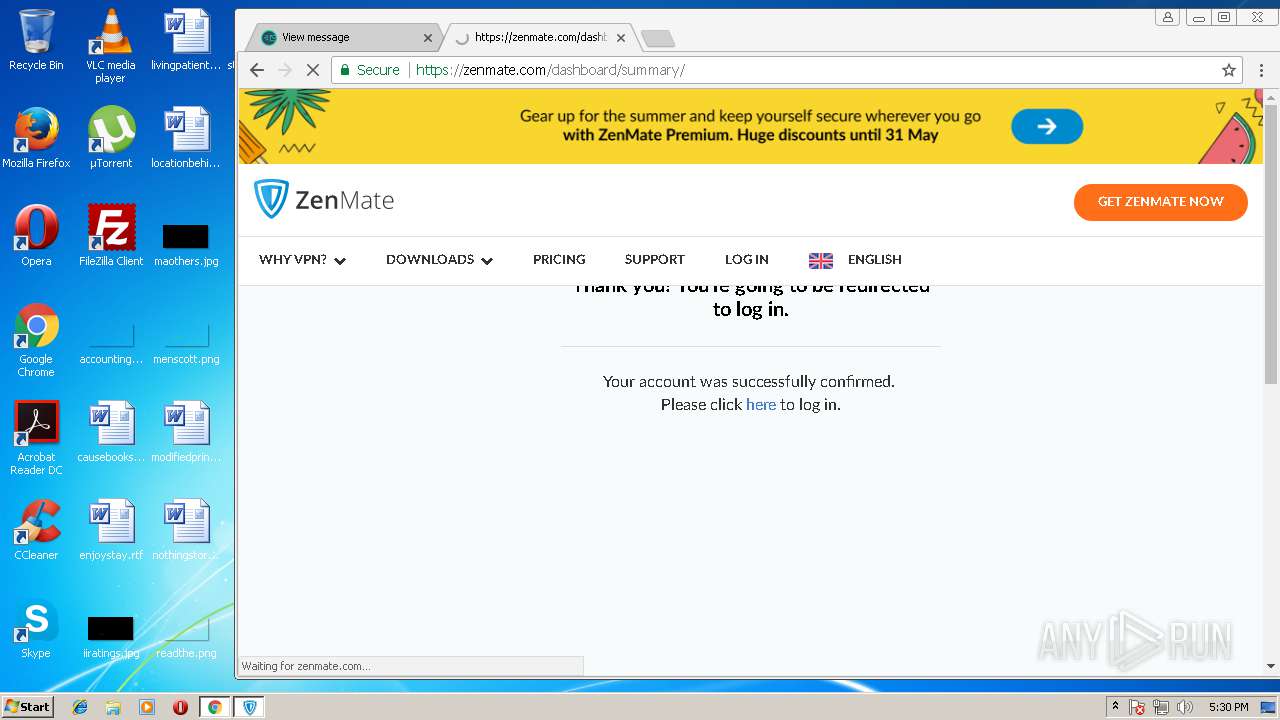Open a new Chrome tab

(658, 38)
